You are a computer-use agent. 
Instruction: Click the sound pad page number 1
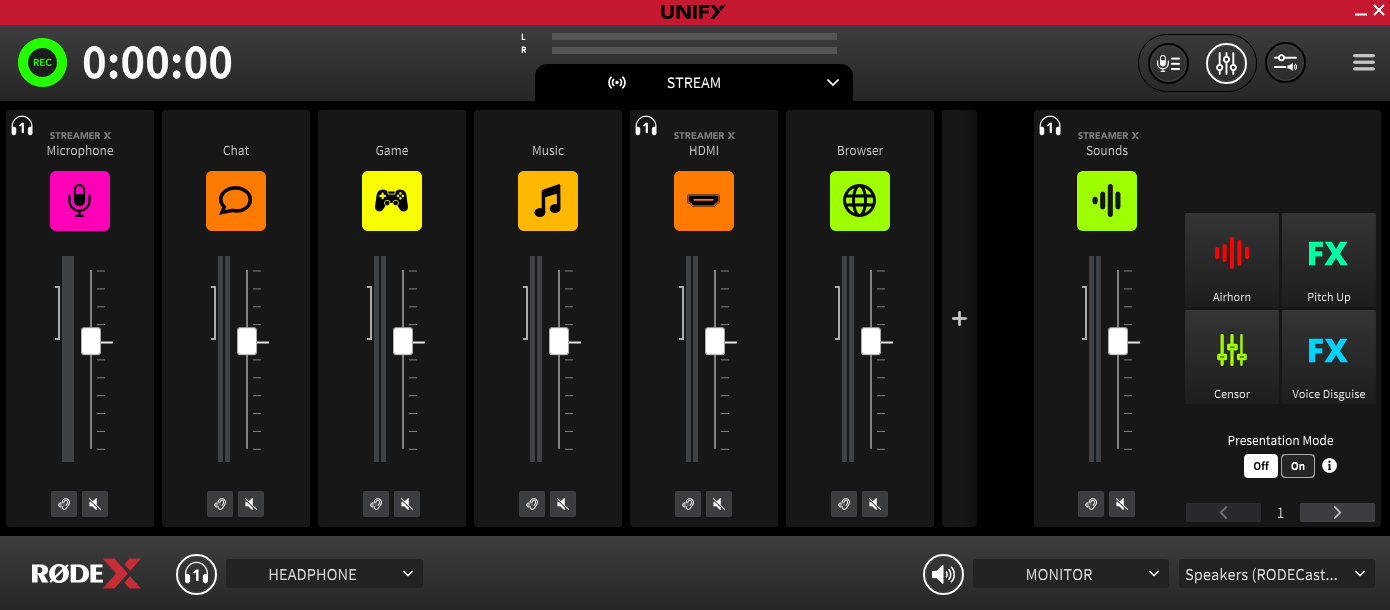pyautogui.click(x=1280, y=513)
